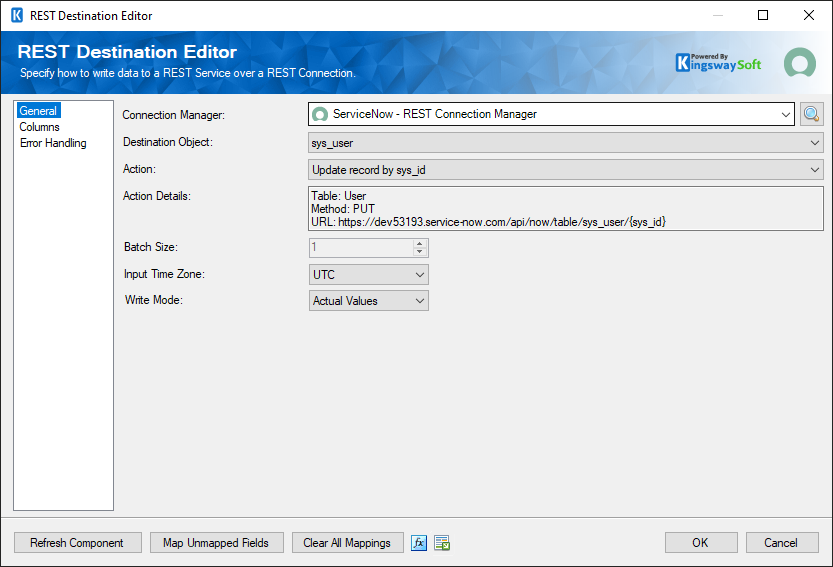Switch to the Columns page
The height and width of the screenshot is (567, 833).
39,127
